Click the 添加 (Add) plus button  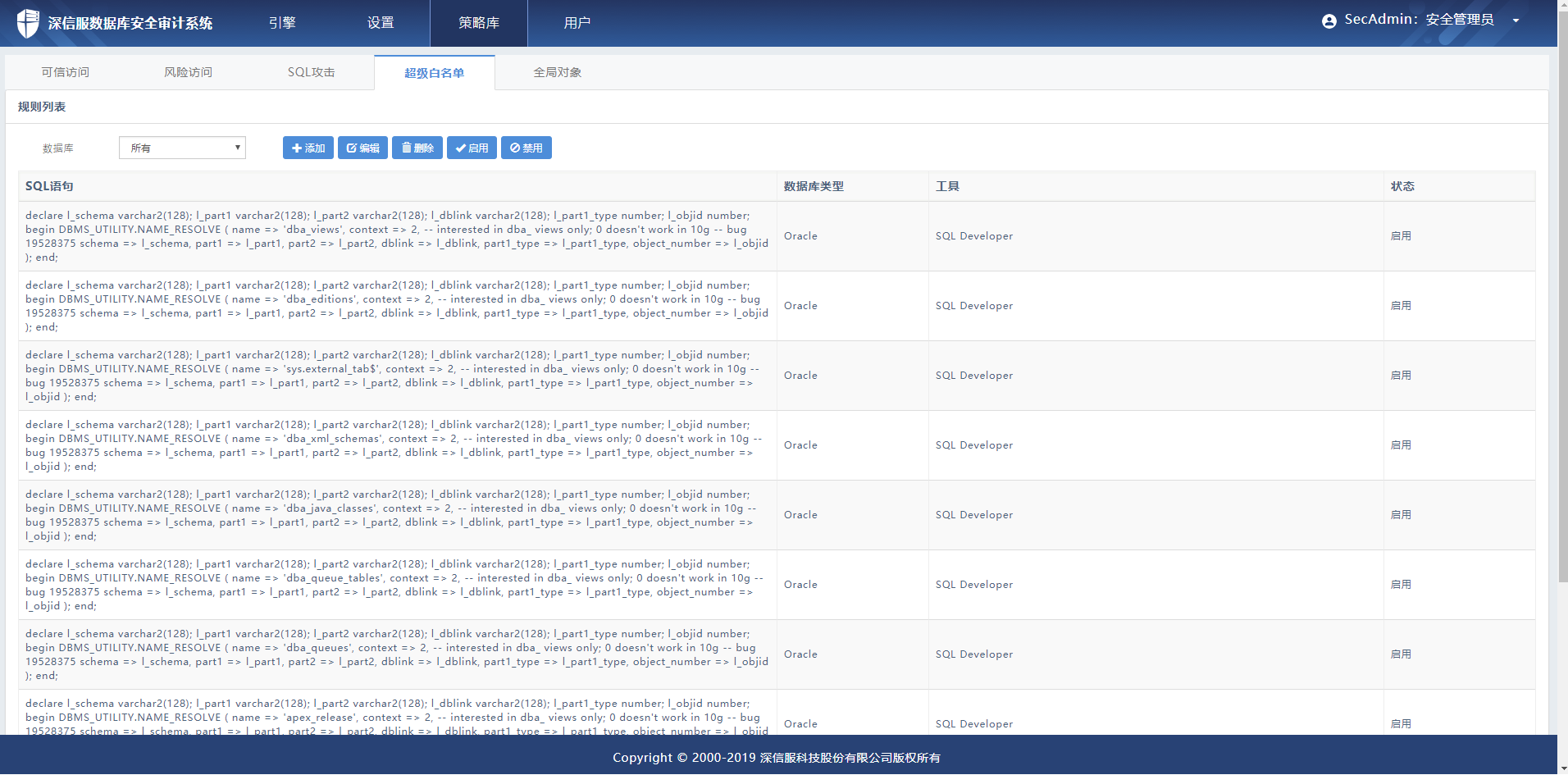tap(308, 148)
